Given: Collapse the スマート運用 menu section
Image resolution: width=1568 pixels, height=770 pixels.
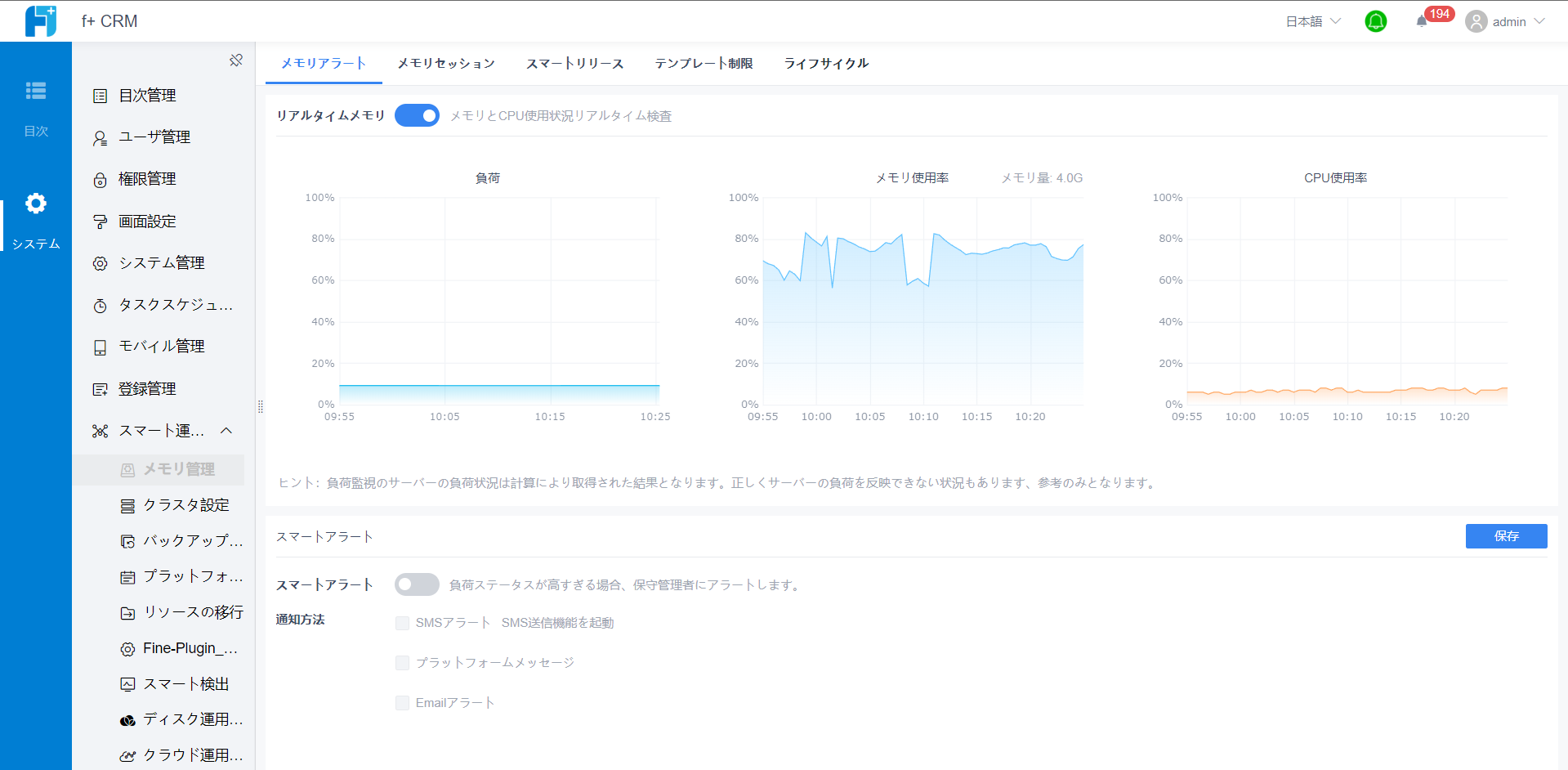Looking at the screenshot, I should point(226,431).
